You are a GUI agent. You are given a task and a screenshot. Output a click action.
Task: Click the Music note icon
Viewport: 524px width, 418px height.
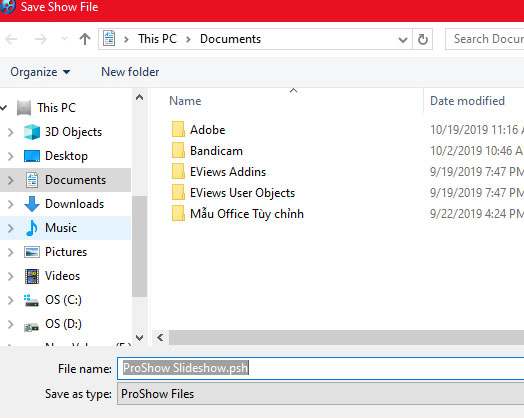(32, 228)
